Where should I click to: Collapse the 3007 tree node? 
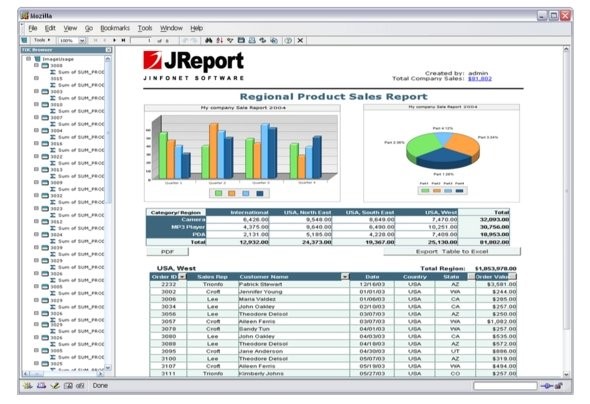click(x=36, y=117)
